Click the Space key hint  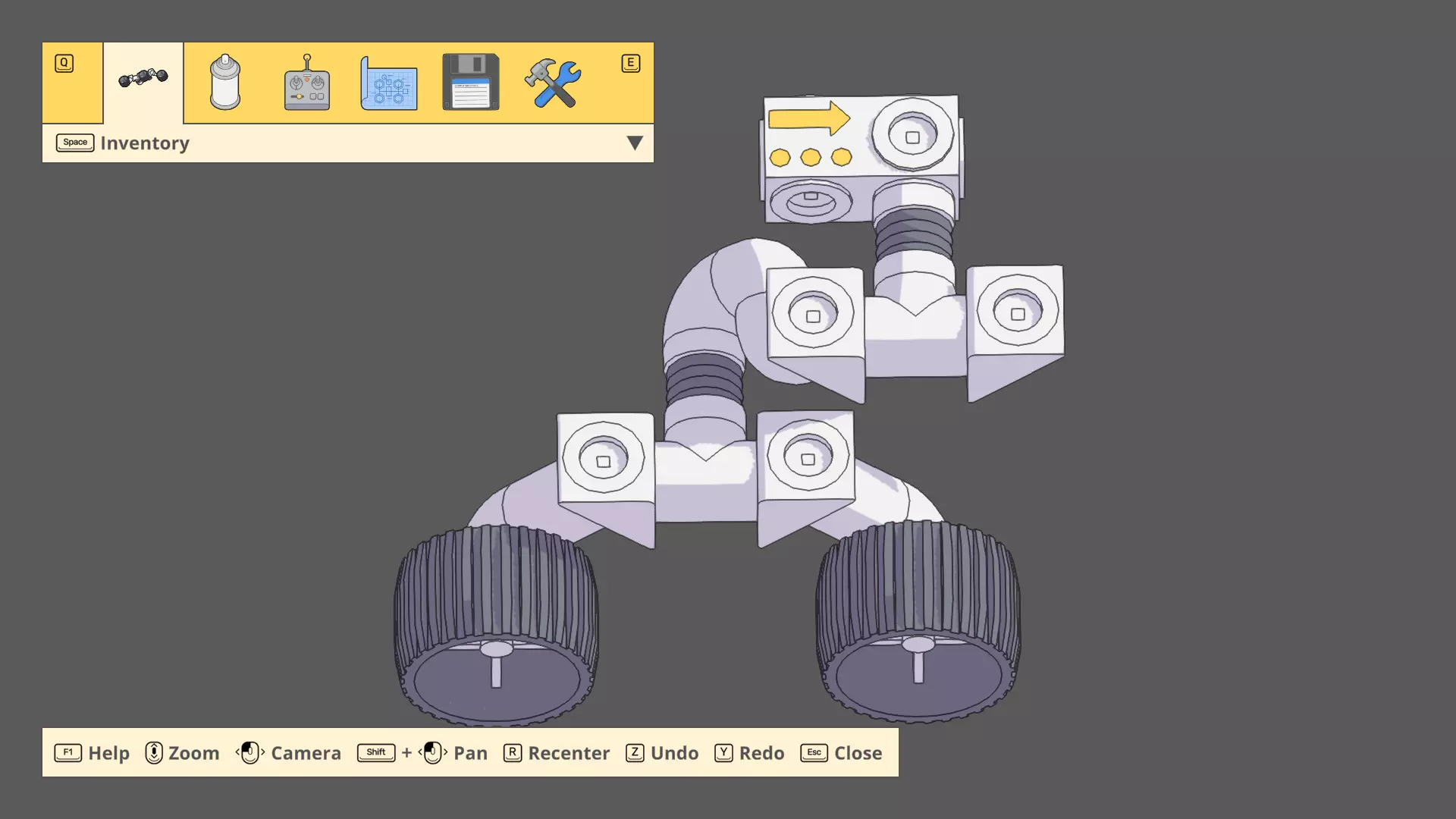(x=75, y=143)
